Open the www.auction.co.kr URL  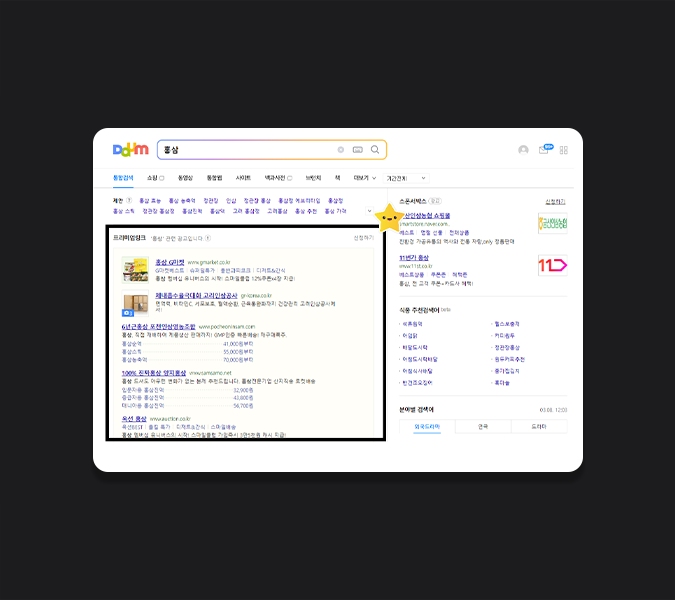[x=170, y=419]
